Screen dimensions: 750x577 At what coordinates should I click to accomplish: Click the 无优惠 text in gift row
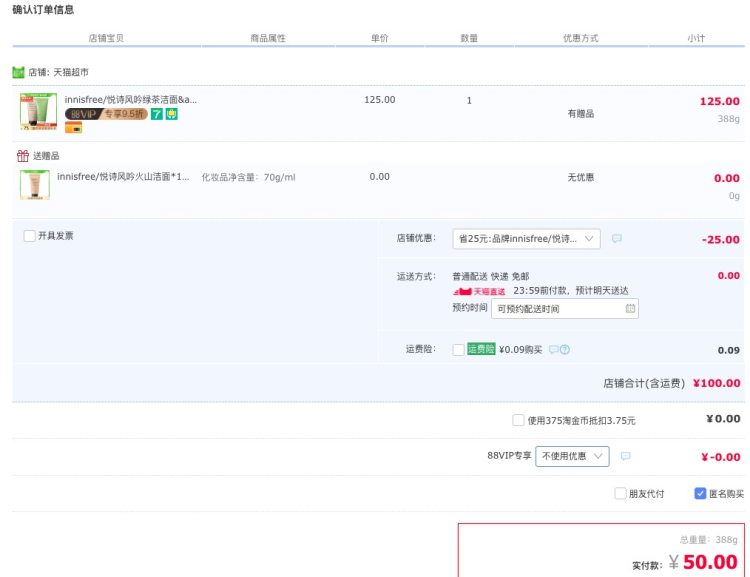[x=581, y=178]
